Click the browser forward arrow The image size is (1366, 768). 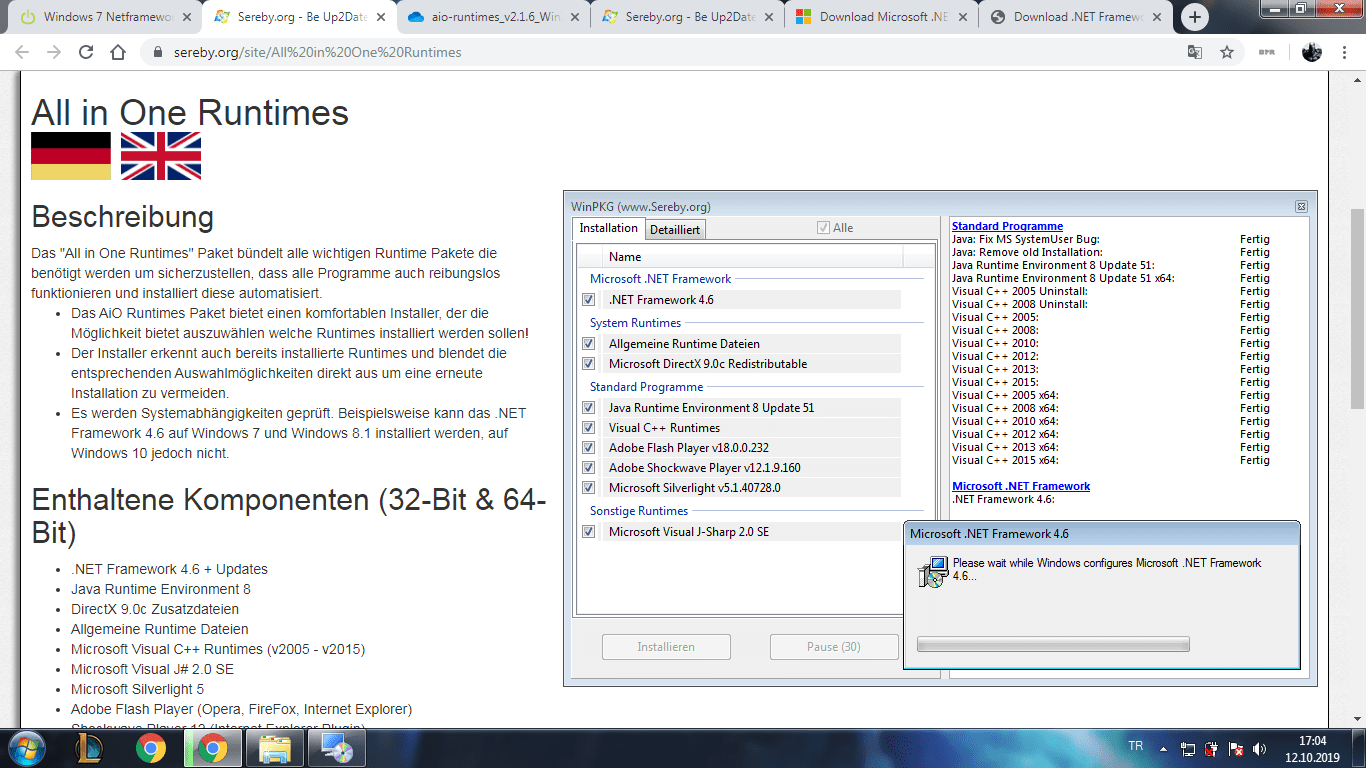click(x=54, y=52)
